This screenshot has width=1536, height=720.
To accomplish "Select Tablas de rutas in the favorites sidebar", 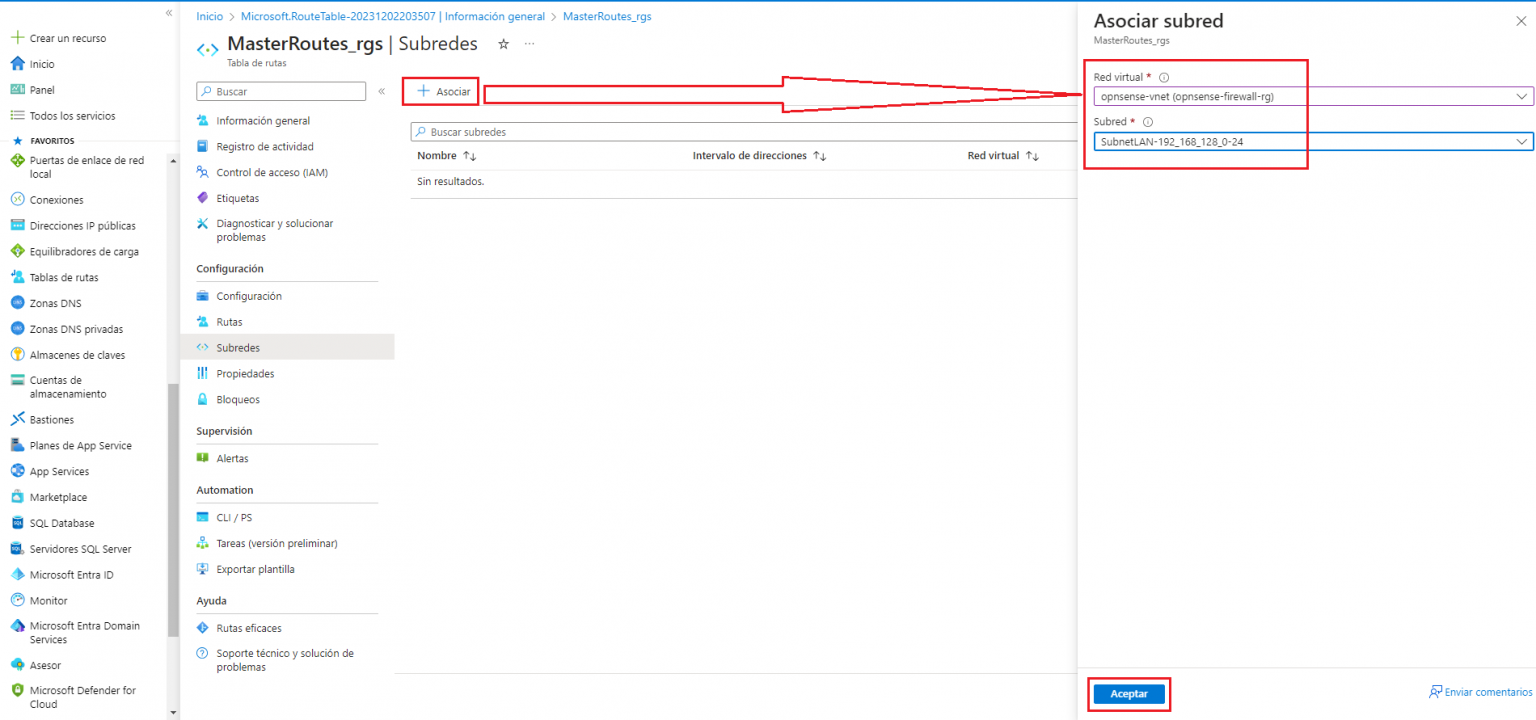I will click(x=64, y=277).
